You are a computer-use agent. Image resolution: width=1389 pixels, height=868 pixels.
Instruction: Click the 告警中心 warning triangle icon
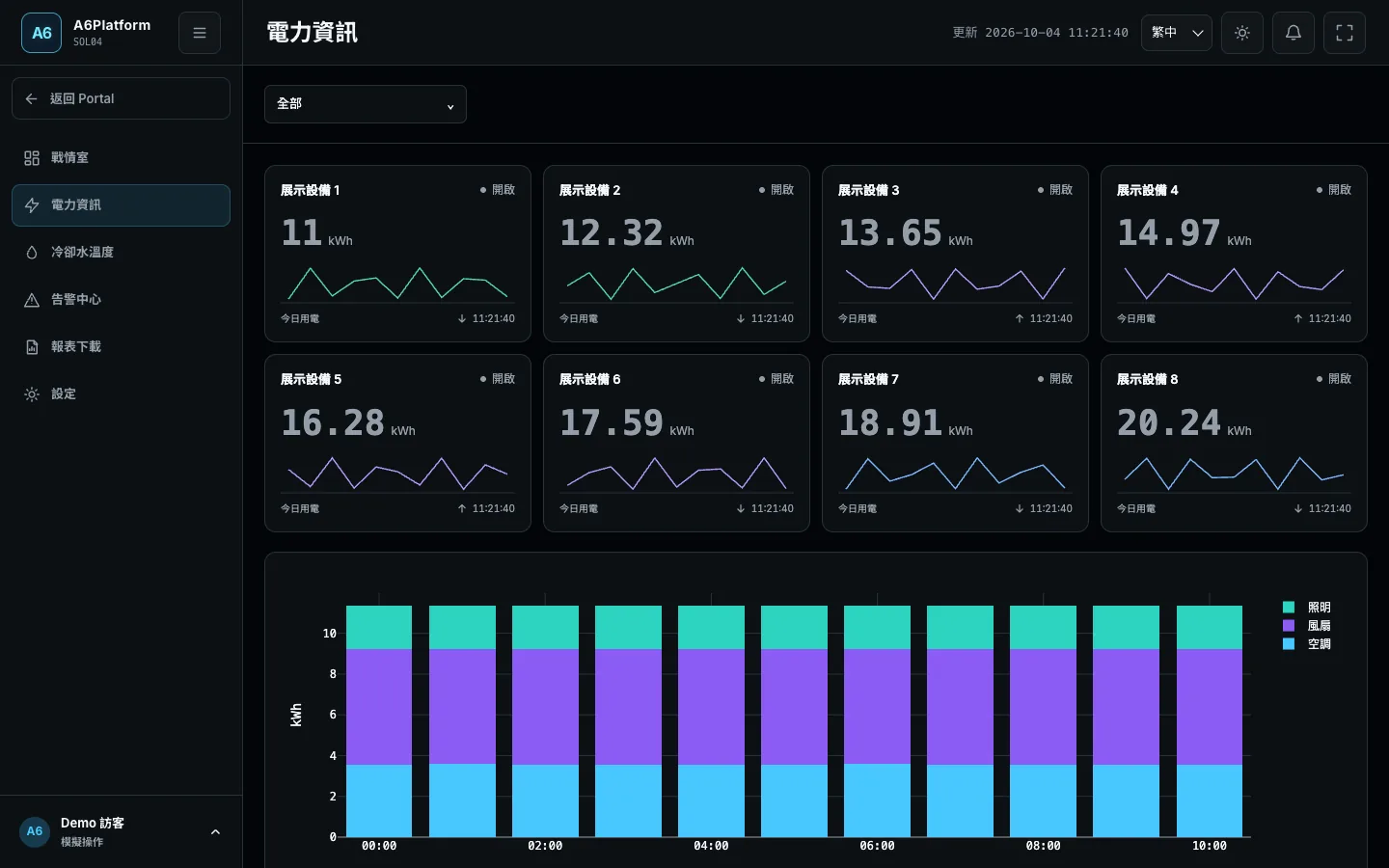[32, 300]
